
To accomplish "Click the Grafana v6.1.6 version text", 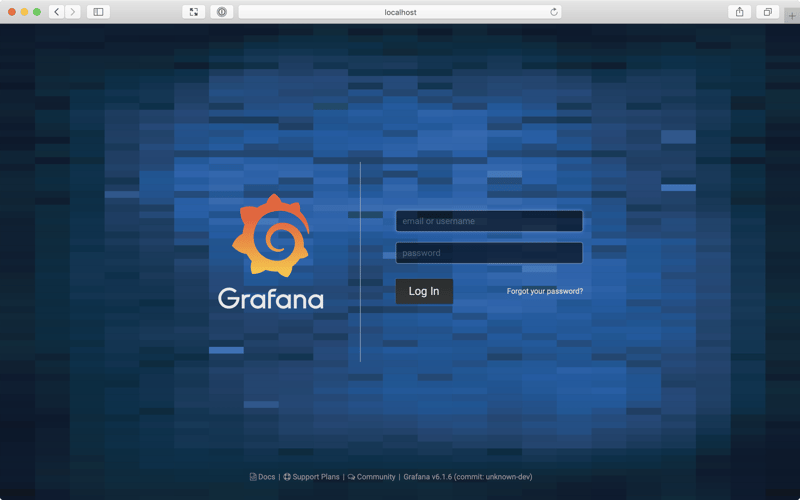I will [x=468, y=477].
